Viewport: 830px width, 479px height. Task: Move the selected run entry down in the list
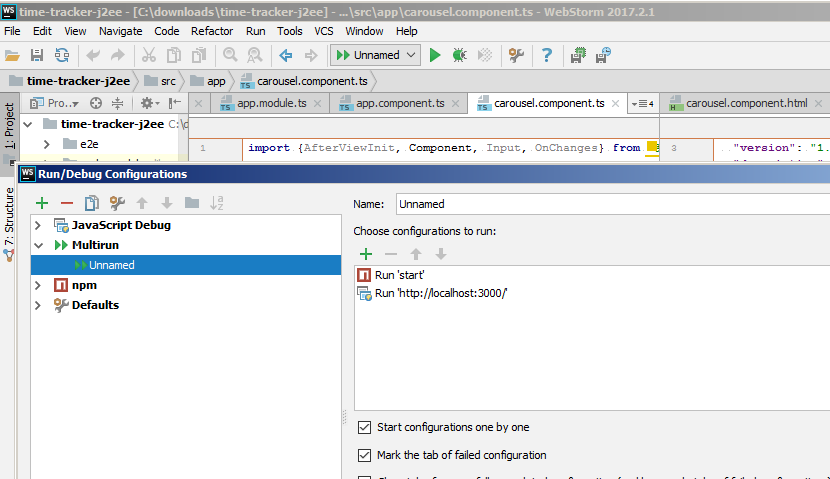440,254
